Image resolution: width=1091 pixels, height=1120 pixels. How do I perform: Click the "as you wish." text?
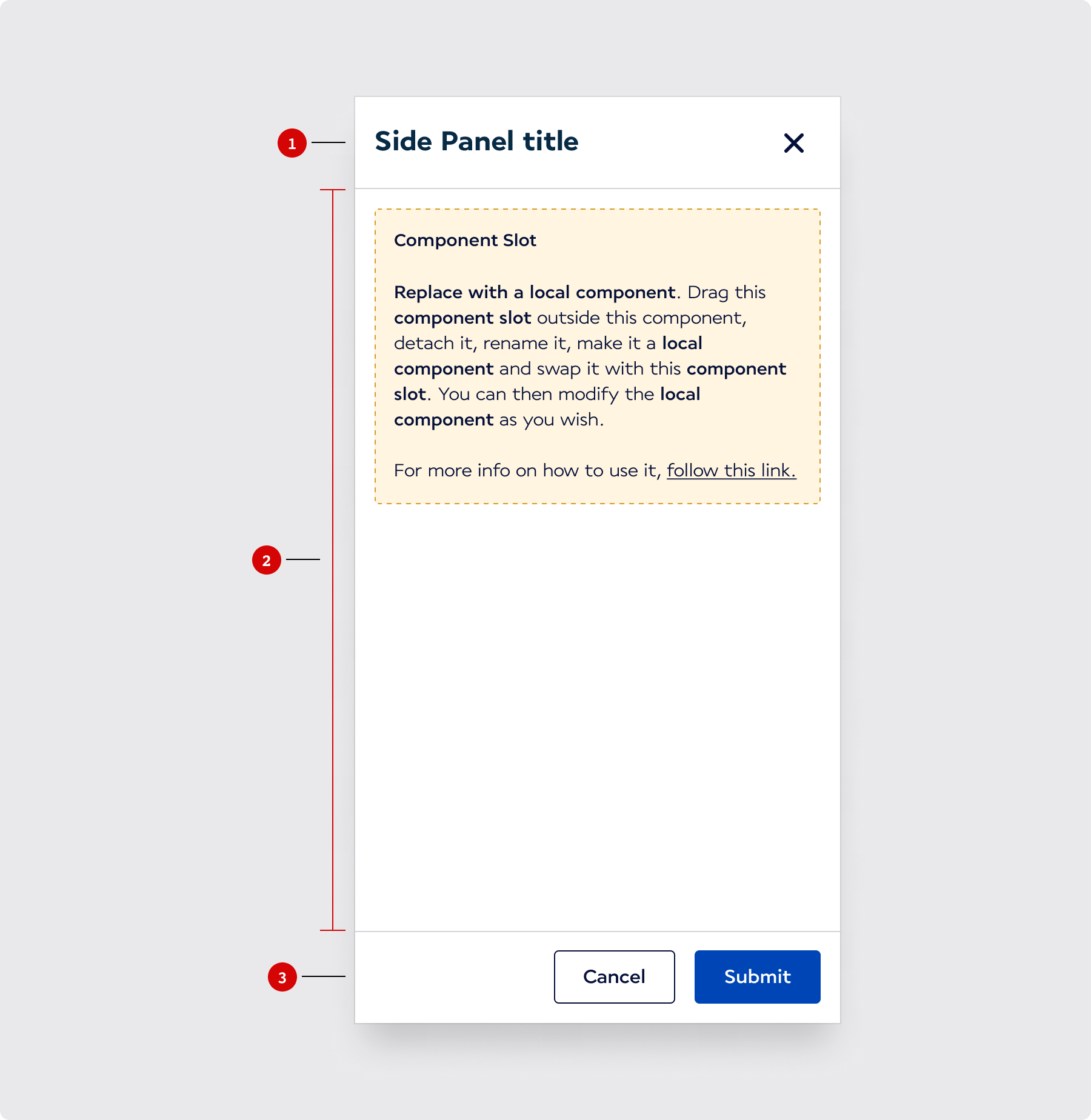(552, 419)
